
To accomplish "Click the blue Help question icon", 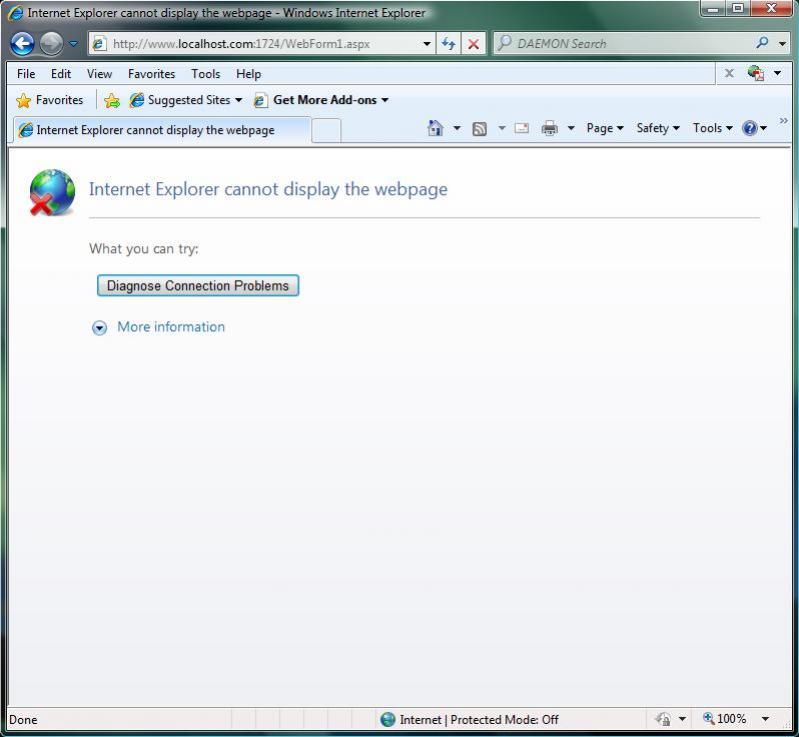I will pos(750,128).
